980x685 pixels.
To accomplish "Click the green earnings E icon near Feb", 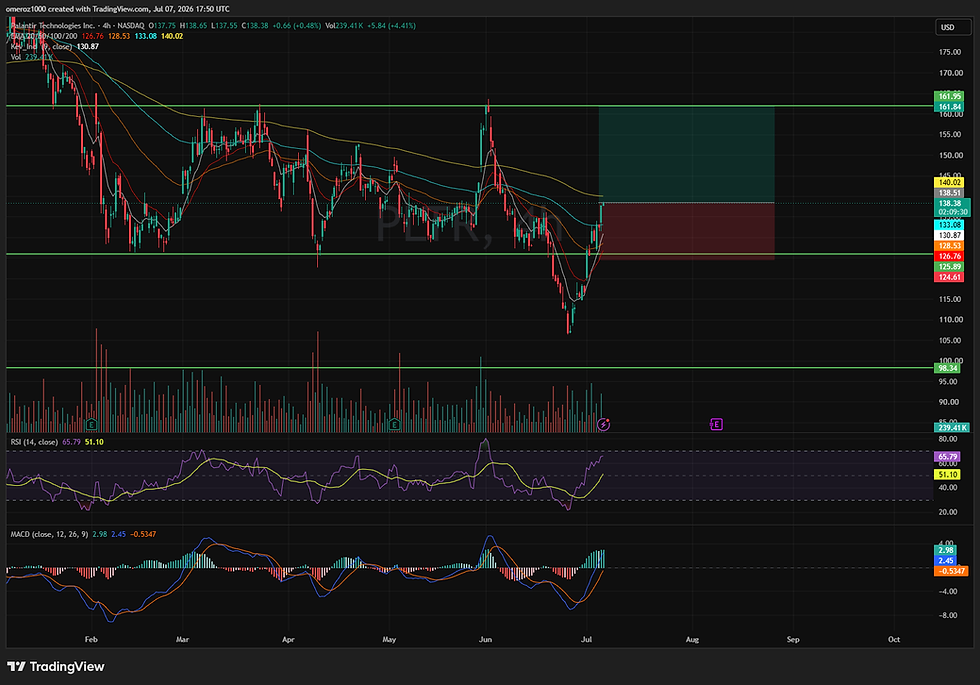I will [x=91, y=424].
